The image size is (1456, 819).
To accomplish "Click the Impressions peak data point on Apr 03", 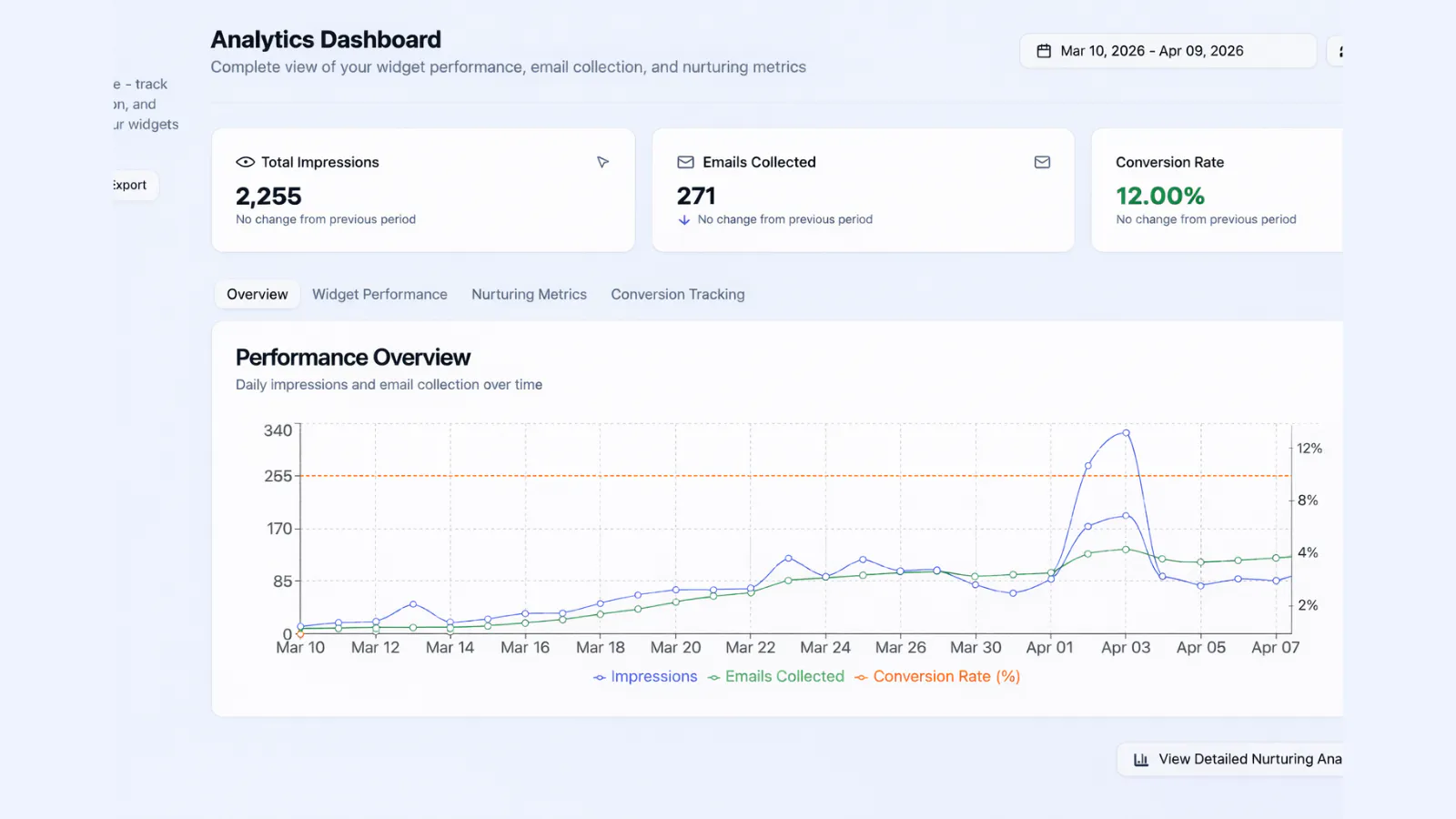I will coord(1126,433).
